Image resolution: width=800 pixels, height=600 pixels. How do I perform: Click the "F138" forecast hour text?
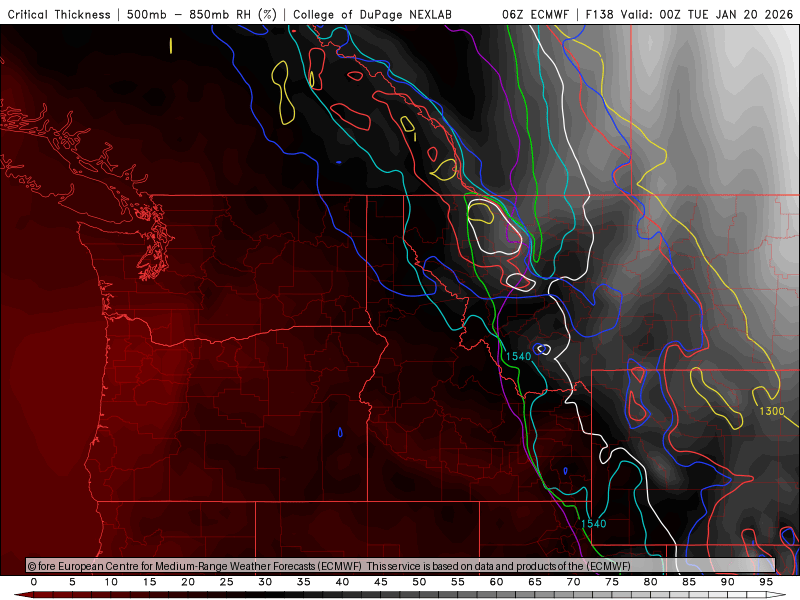tap(600, 14)
